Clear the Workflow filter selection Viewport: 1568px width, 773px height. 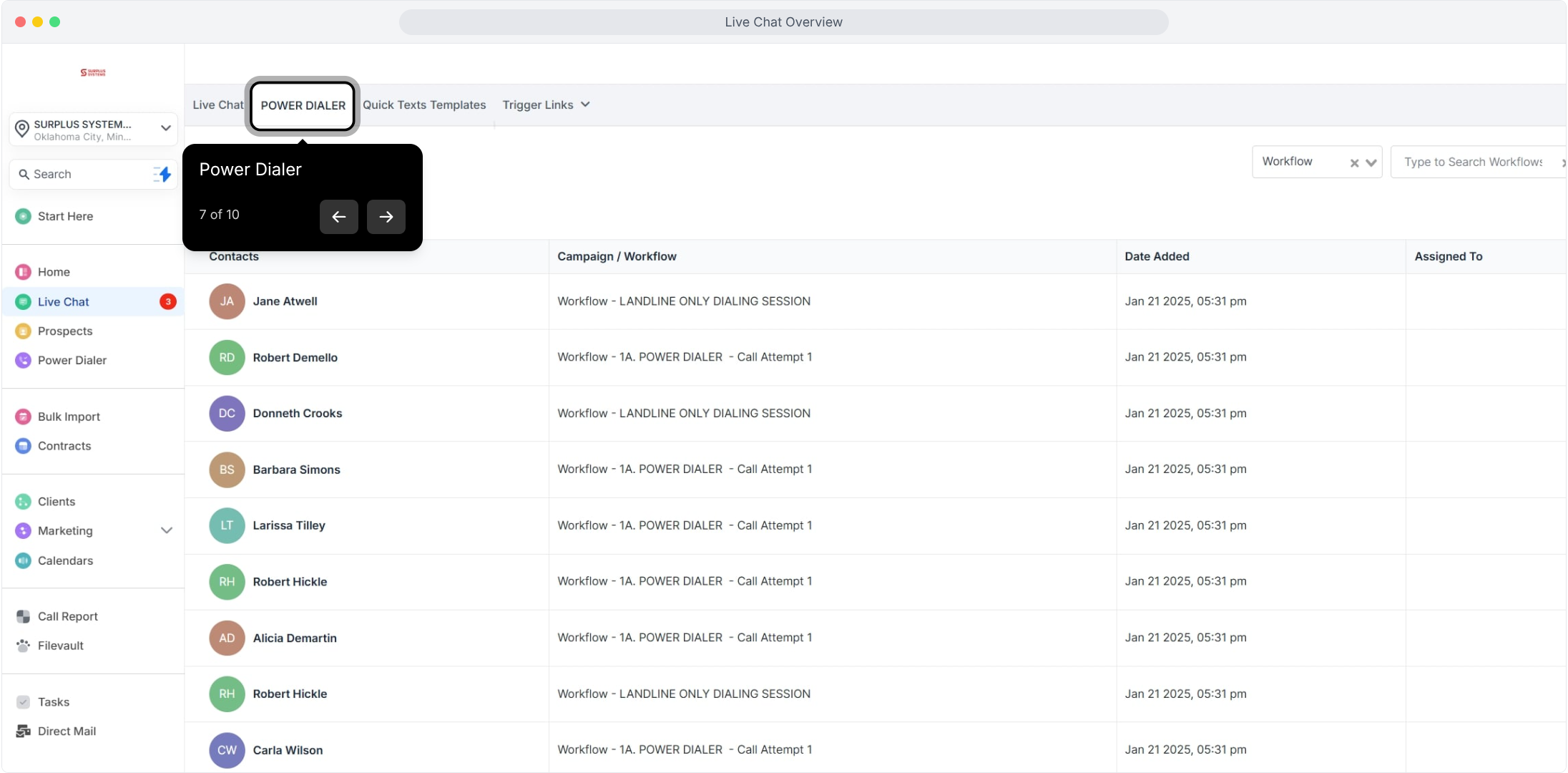pyautogui.click(x=1354, y=162)
